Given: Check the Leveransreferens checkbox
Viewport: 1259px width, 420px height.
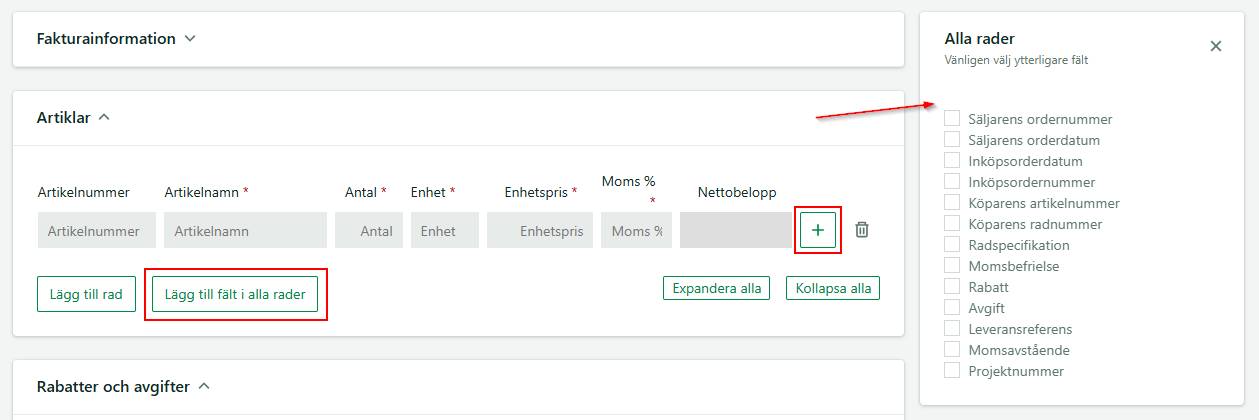Looking at the screenshot, I should 952,329.
